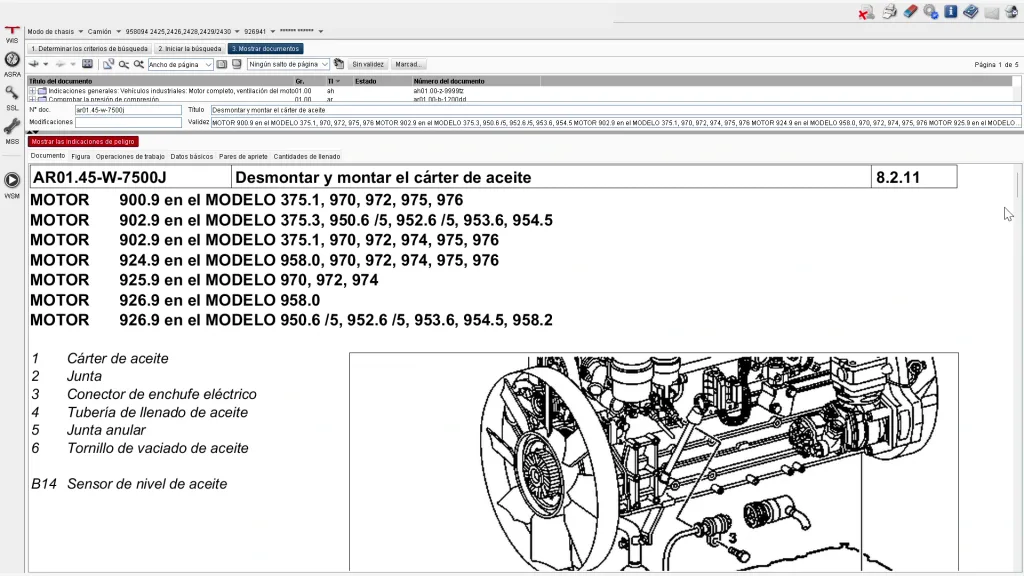This screenshot has width=1024, height=576.
Task: Sort the document list by the TI column arrow
Action: pyautogui.click(x=338, y=82)
